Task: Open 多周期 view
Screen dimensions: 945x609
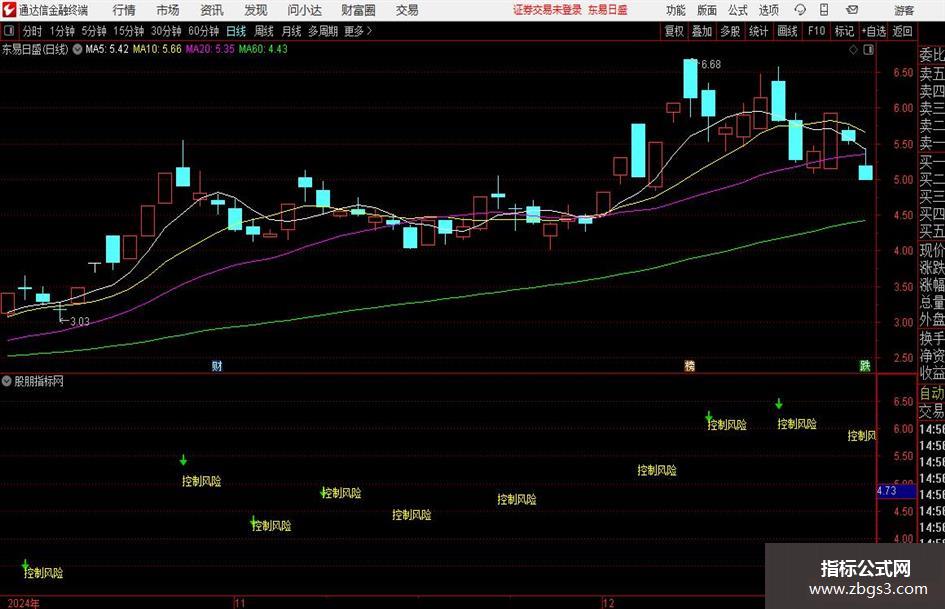Action: (323, 31)
